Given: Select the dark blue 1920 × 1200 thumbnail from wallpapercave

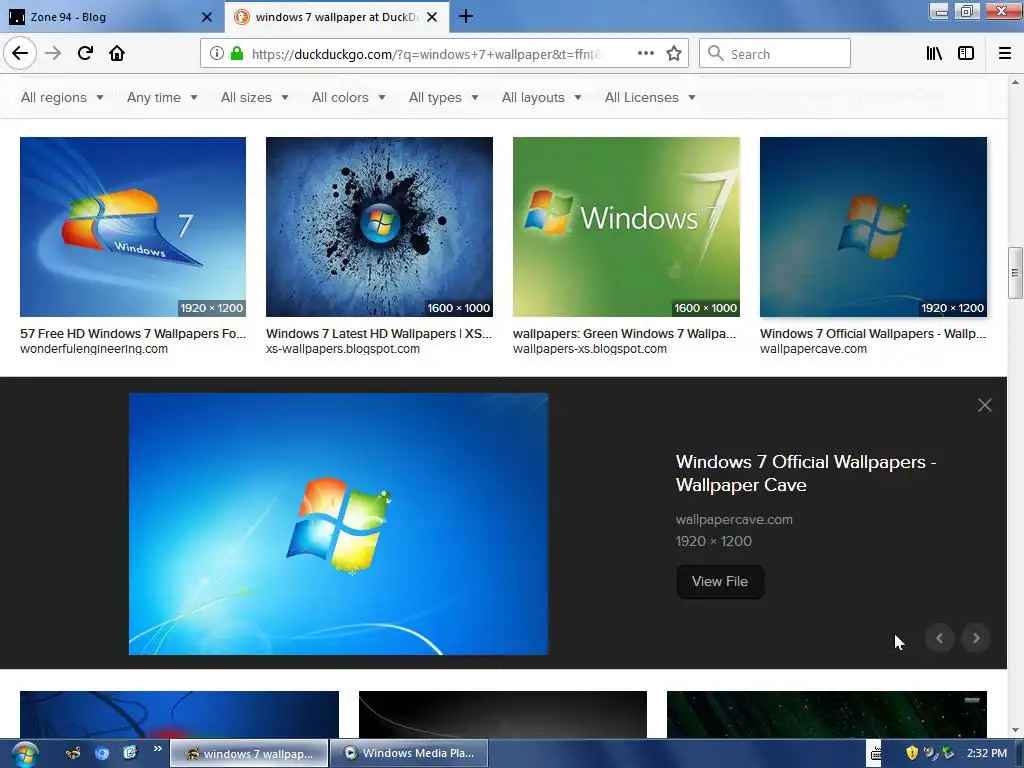Looking at the screenshot, I should tap(873, 227).
